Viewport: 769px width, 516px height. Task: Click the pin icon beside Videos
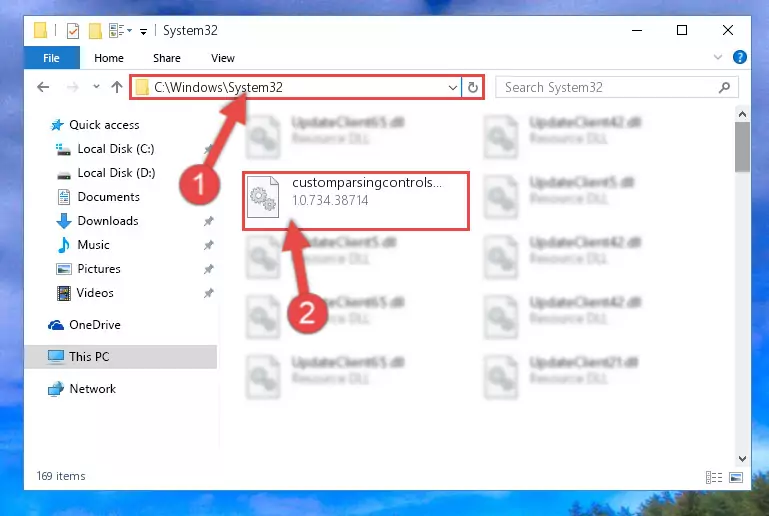208,293
